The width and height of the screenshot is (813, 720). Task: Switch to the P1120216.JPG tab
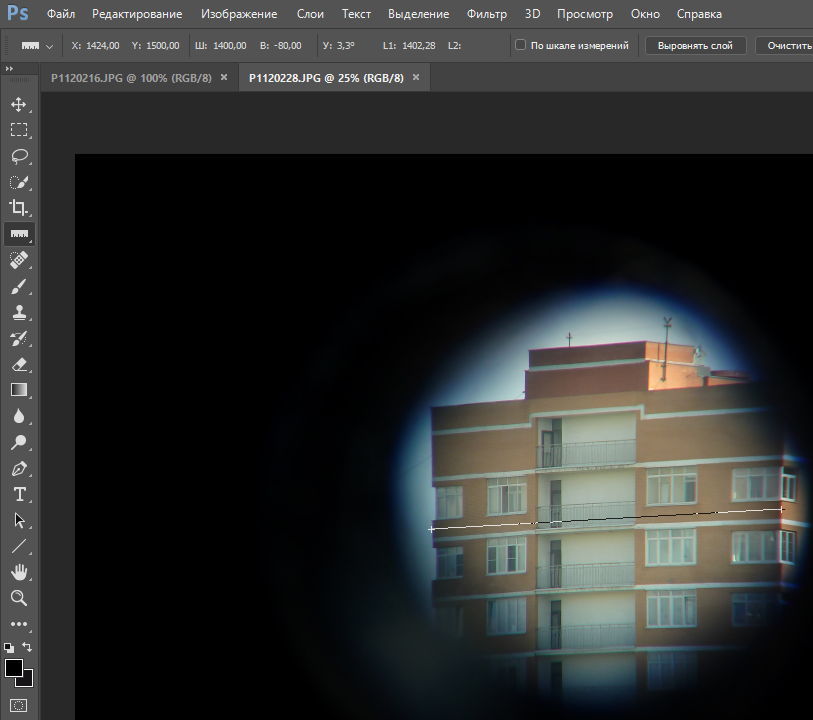pyautogui.click(x=131, y=78)
